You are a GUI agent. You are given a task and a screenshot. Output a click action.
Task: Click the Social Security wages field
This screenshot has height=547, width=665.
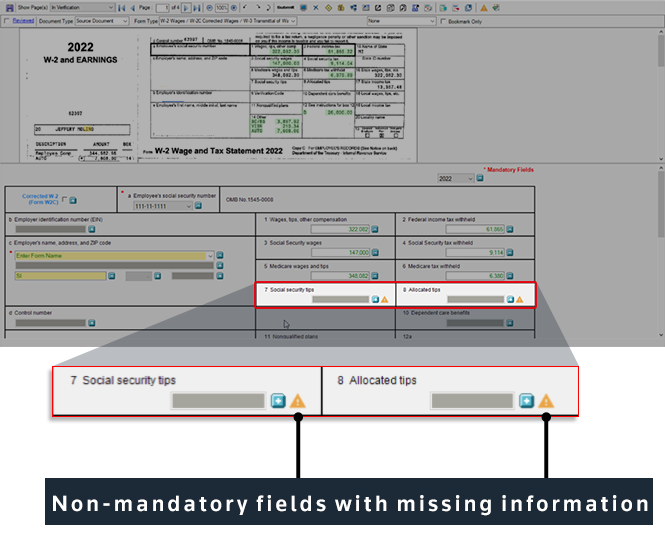point(340,253)
